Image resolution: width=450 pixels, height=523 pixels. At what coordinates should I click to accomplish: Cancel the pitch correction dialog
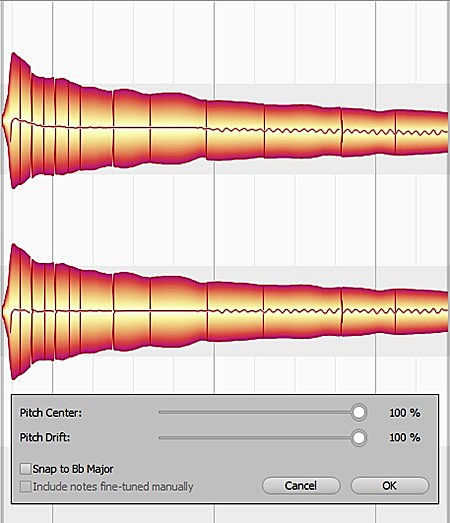tap(301, 486)
